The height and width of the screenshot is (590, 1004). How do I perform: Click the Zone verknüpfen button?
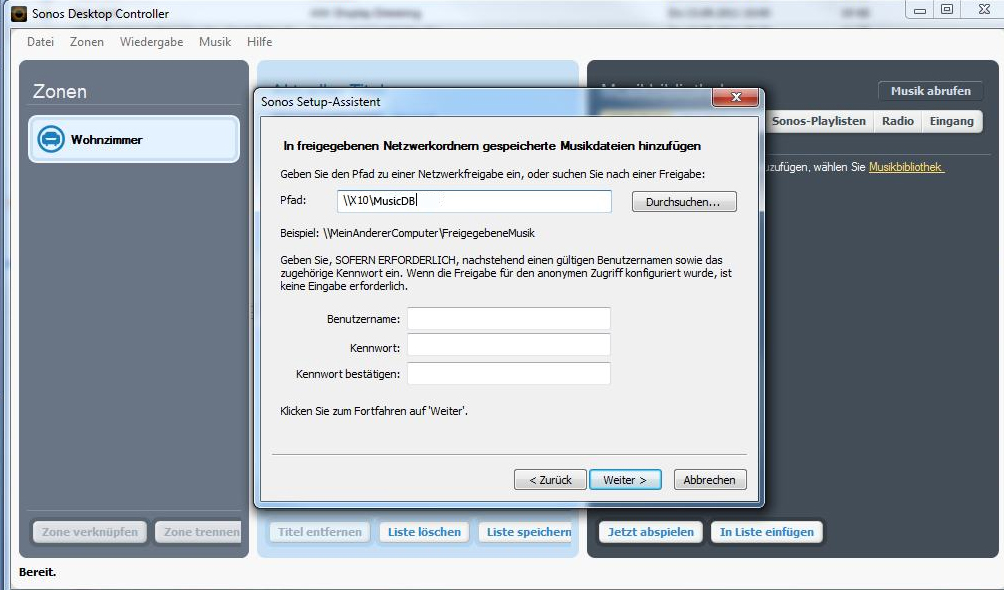pyautogui.click(x=90, y=532)
